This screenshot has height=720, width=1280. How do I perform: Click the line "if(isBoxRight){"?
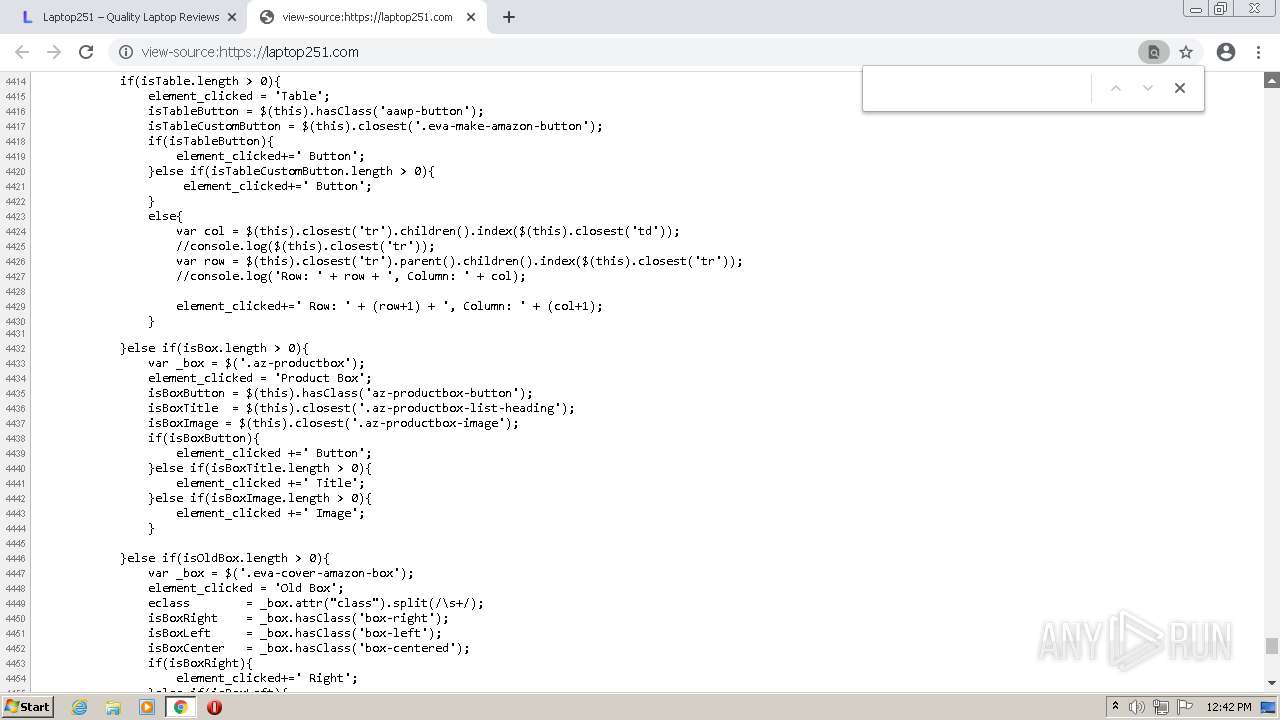(x=200, y=663)
